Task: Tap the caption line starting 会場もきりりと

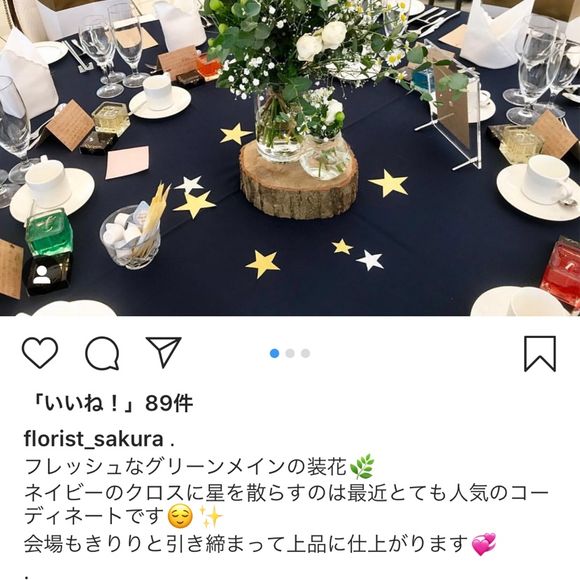Action: click(x=246, y=544)
